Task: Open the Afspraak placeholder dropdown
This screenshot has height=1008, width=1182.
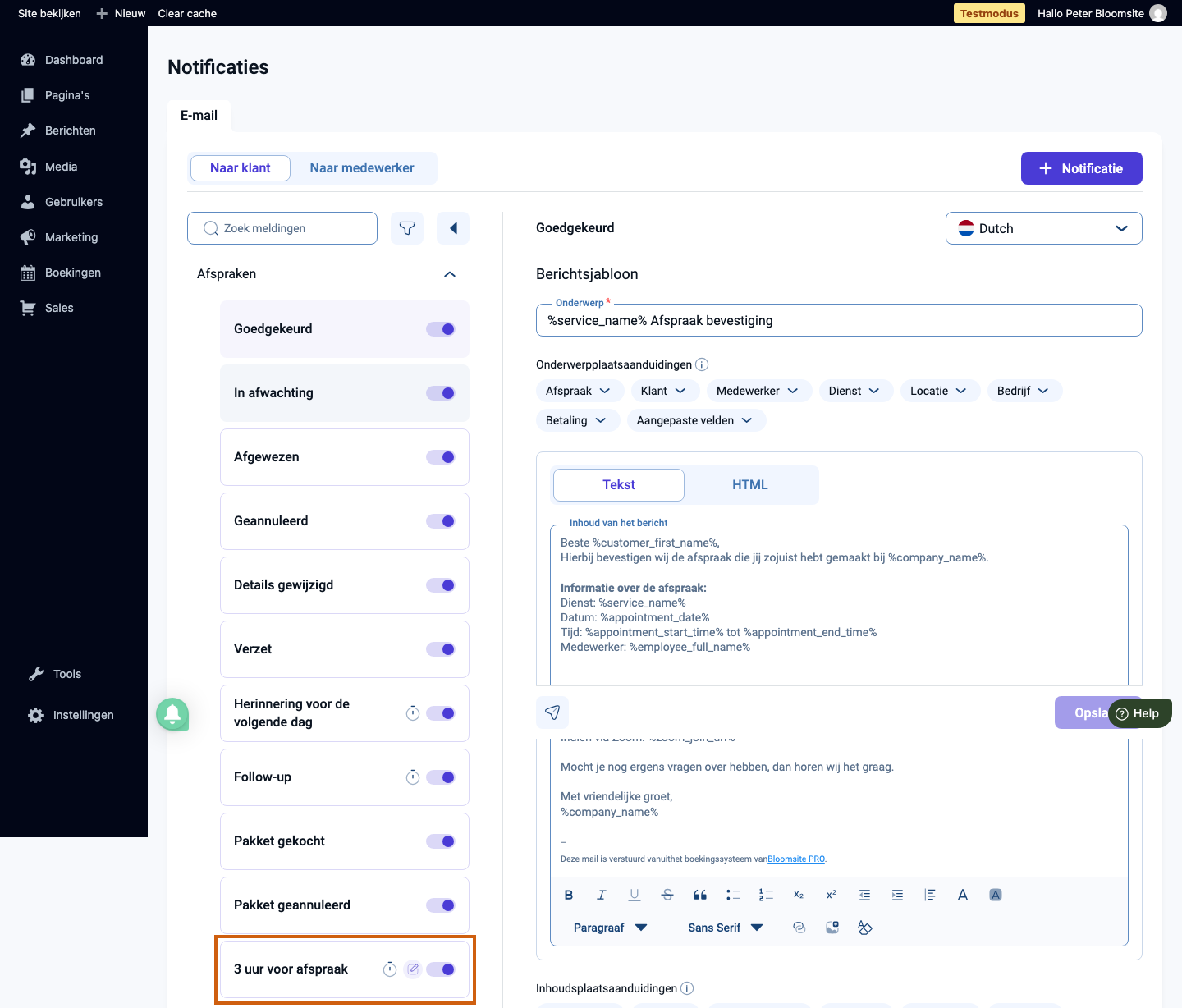Action: coord(580,391)
